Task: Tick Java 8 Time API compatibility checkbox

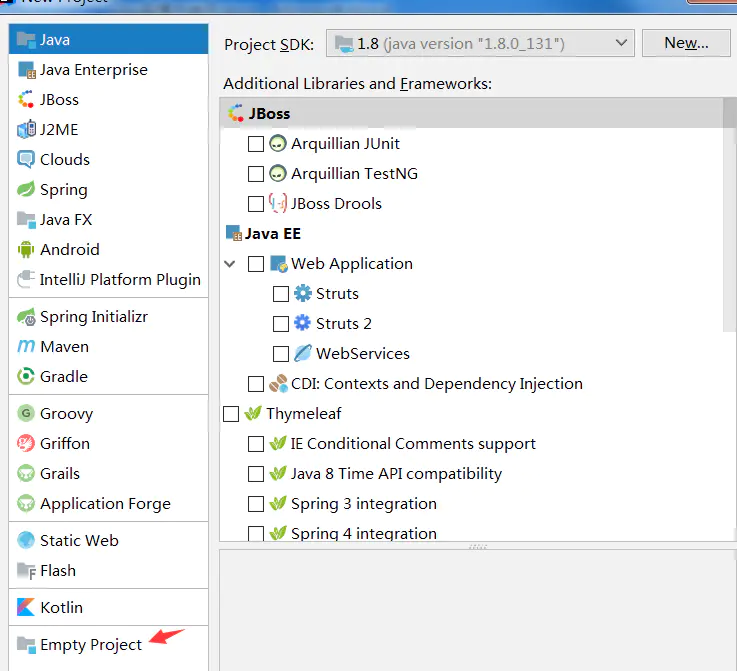Action: pyautogui.click(x=256, y=474)
